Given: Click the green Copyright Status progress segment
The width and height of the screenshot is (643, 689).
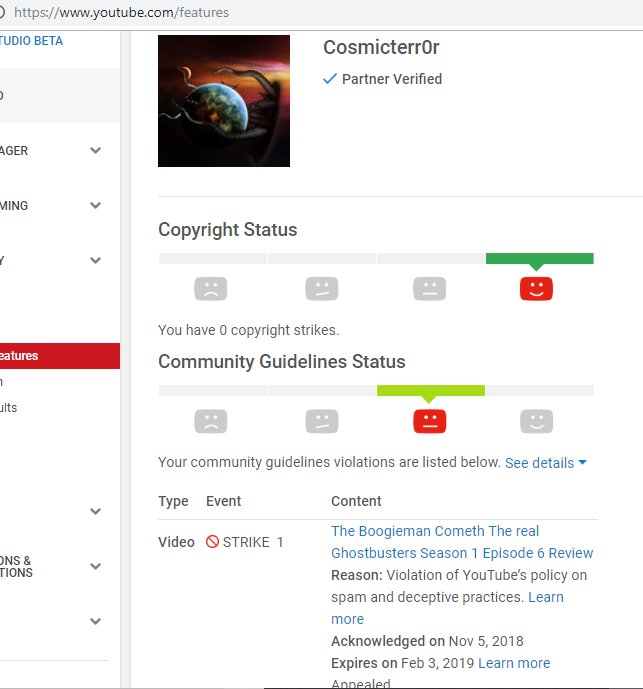Looking at the screenshot, I should (540, 258).
